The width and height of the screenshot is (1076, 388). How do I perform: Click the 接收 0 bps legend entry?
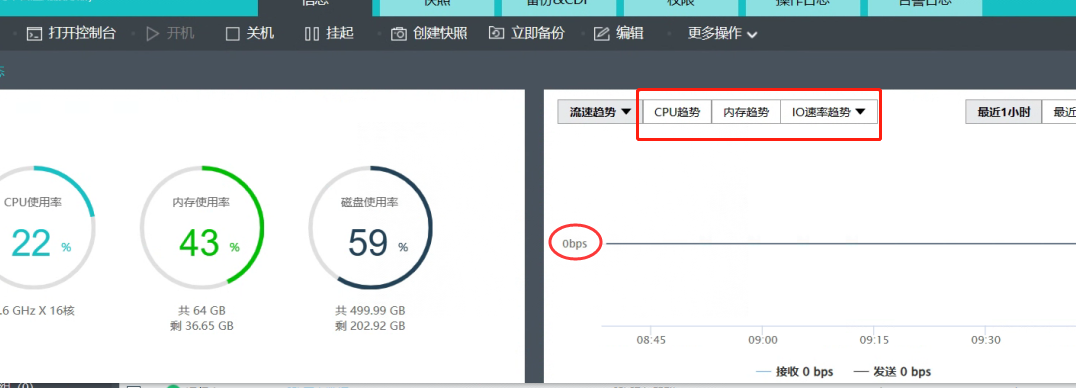tap(794, 372)
